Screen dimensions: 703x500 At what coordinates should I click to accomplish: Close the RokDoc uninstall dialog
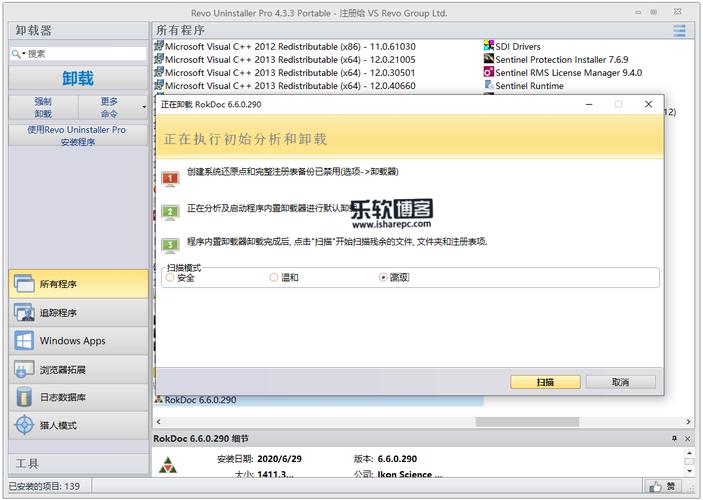648,104
